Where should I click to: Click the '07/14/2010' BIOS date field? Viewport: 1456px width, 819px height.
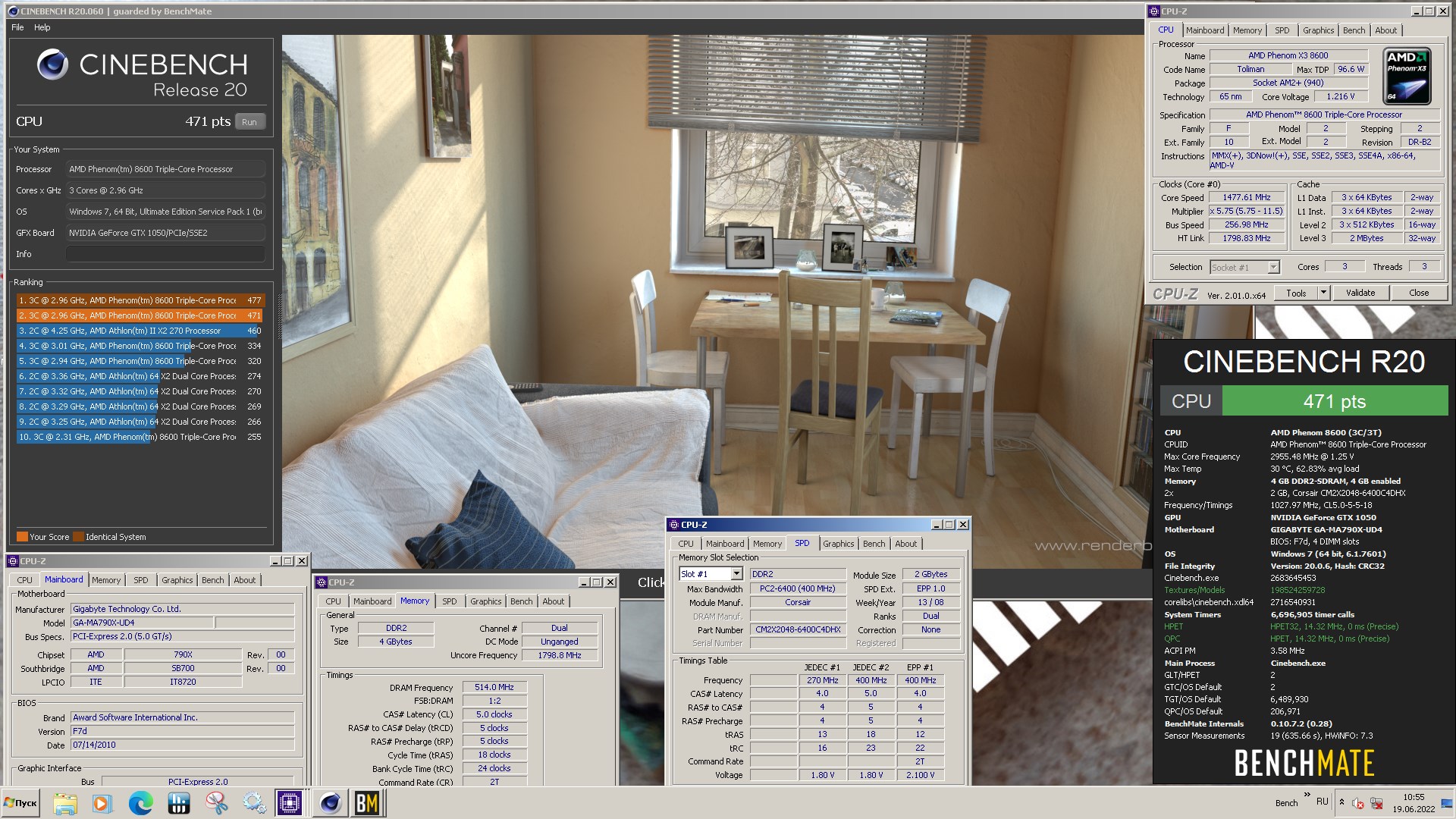click(182, 745)
